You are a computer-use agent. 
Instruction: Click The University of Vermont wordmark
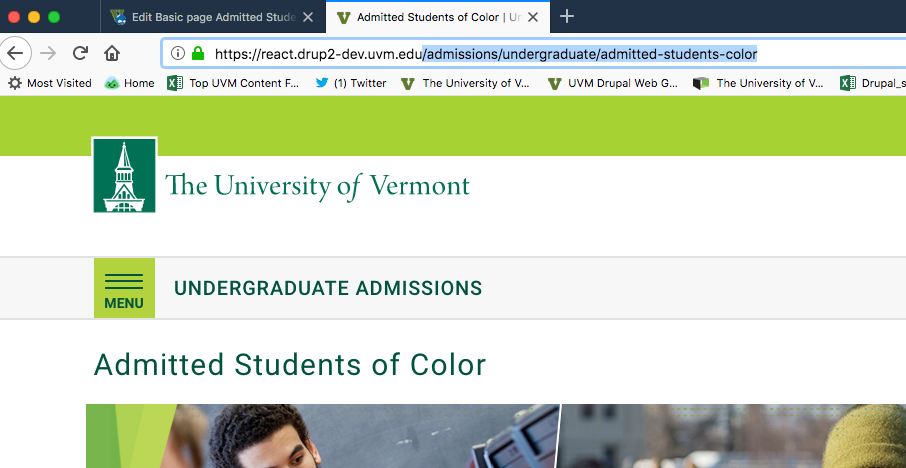[x=317, y=186]
